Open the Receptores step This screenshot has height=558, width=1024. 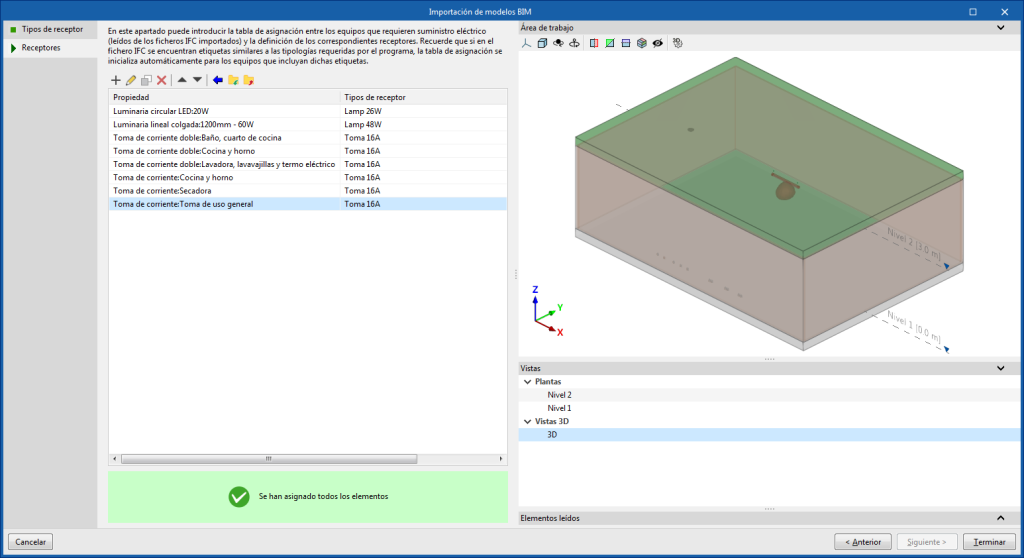[x=51, y=48]
